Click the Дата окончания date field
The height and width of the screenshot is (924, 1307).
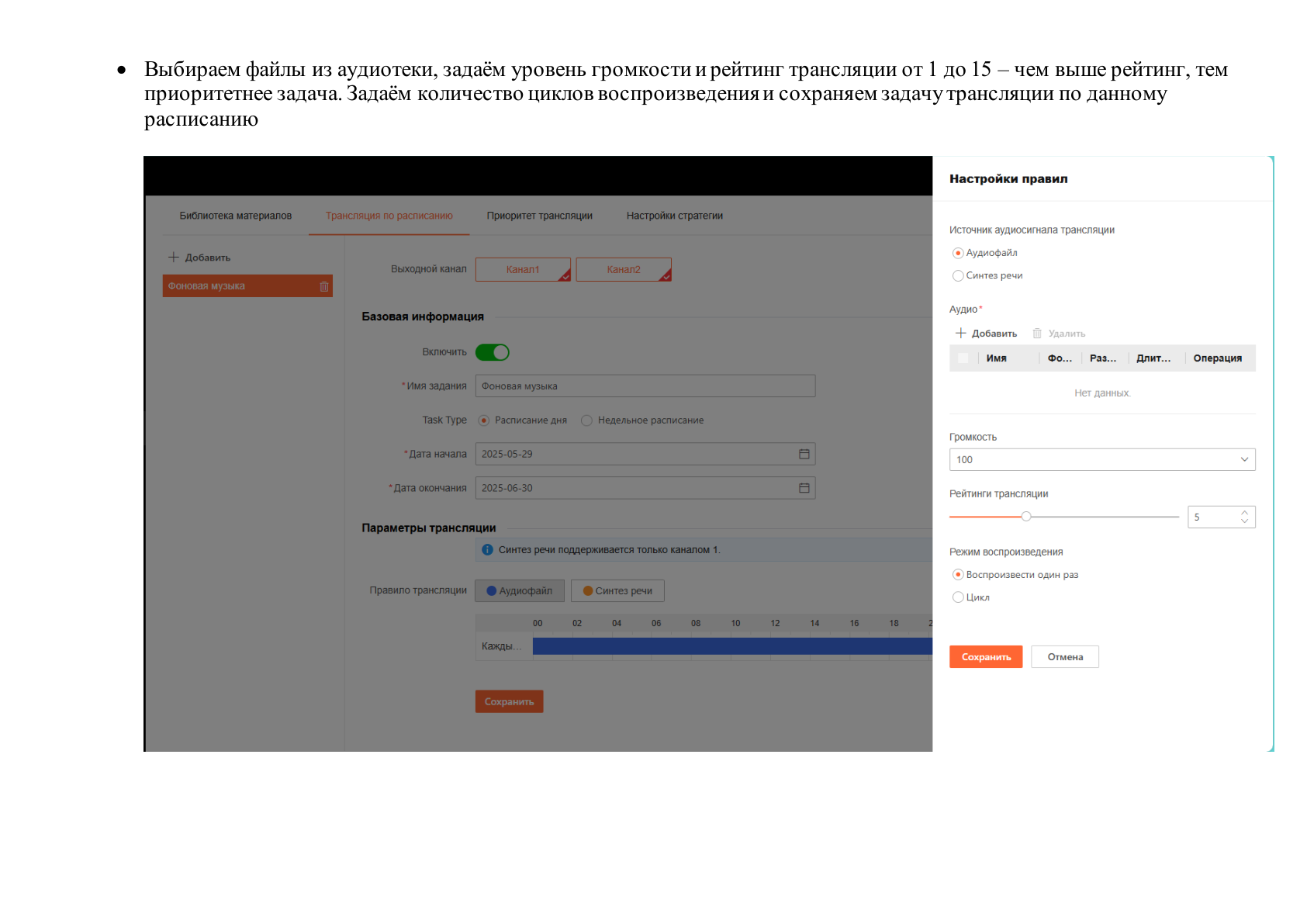pos(645,488)
